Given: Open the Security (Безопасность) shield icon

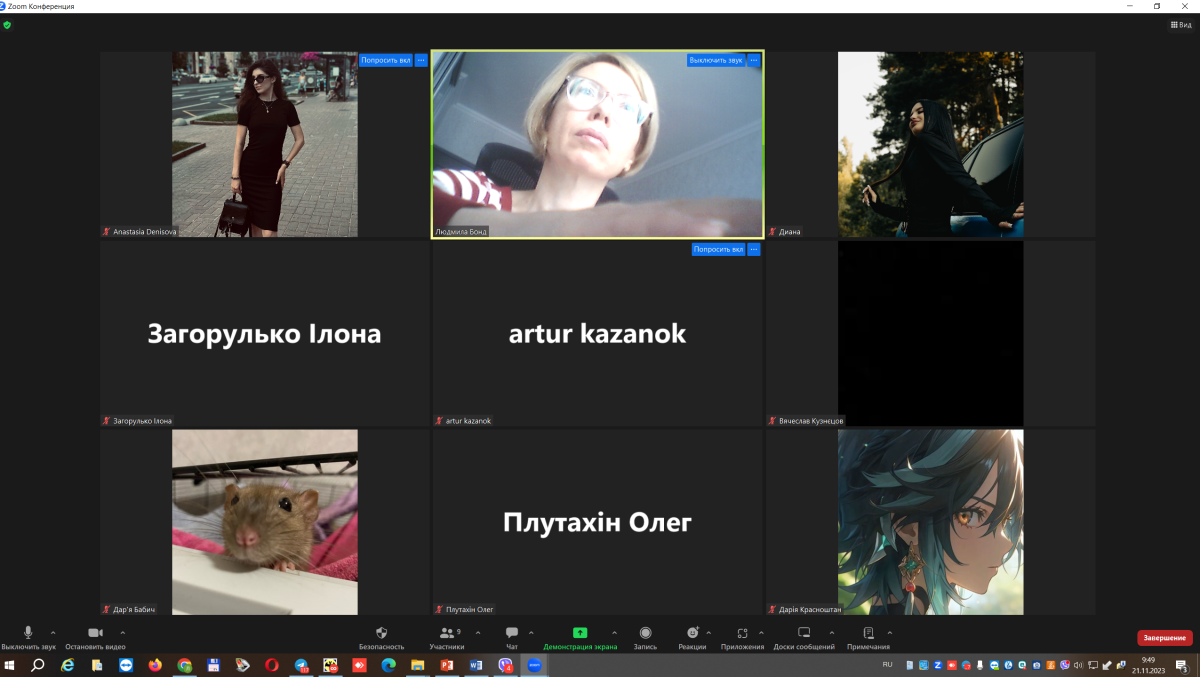Looking at the screenshot, I should (381, 634).
